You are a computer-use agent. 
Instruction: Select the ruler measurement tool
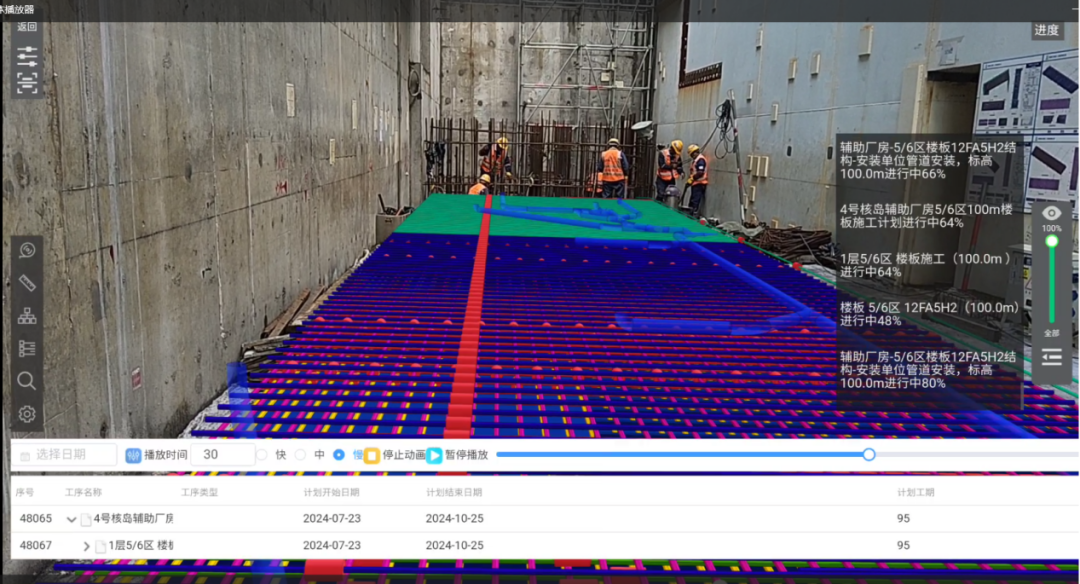coord(27,283)
